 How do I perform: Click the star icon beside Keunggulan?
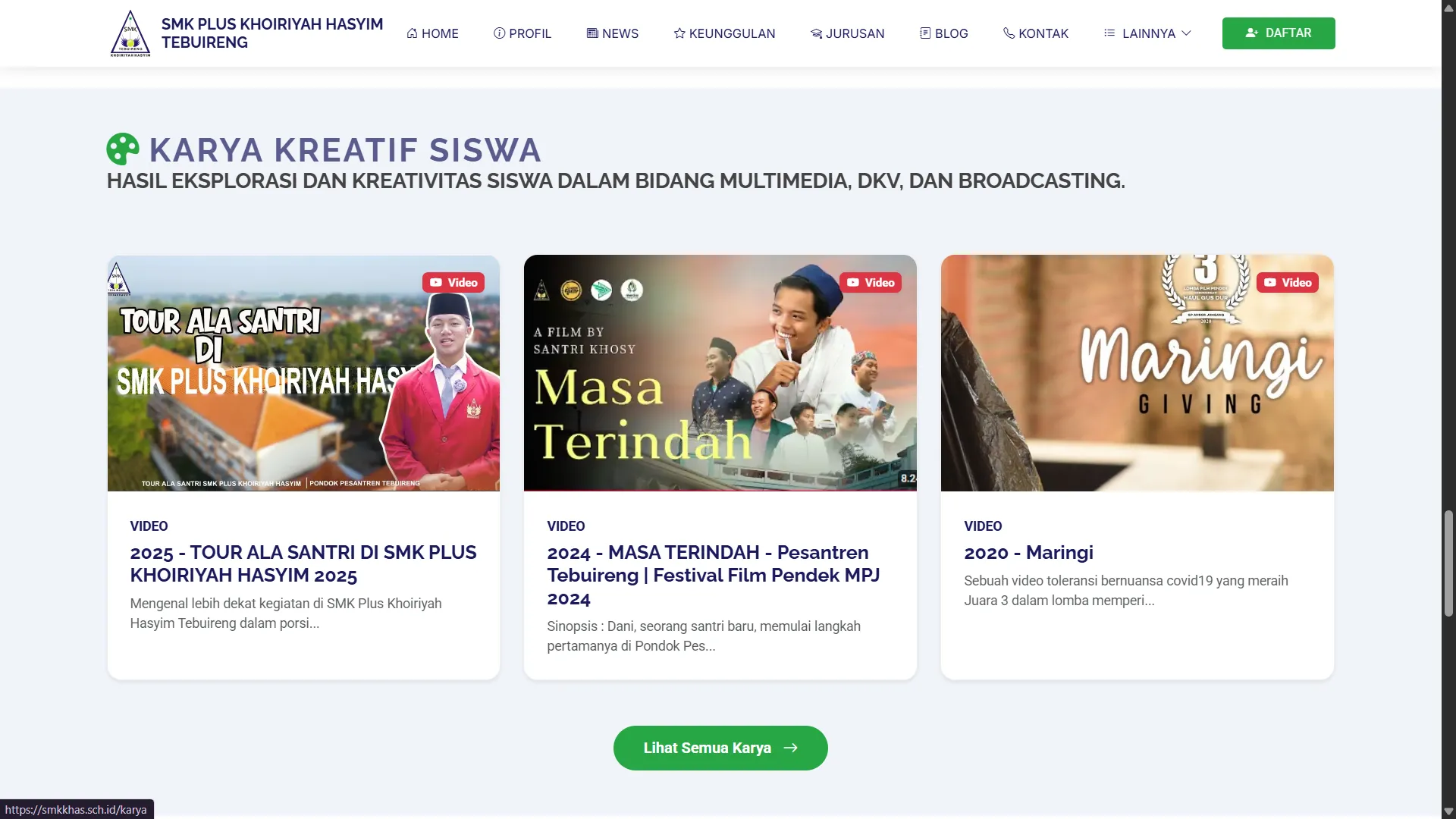[679, 33]
